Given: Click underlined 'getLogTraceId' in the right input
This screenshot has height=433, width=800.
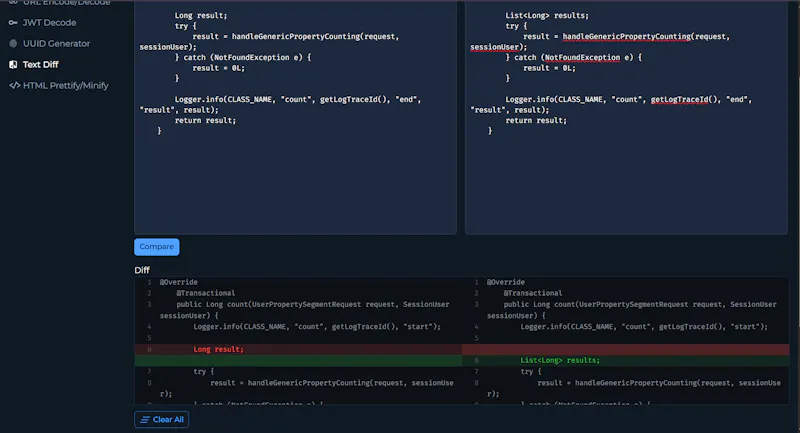Looking at the screenshot, I should pyautogui.click(x=679, y=99).
